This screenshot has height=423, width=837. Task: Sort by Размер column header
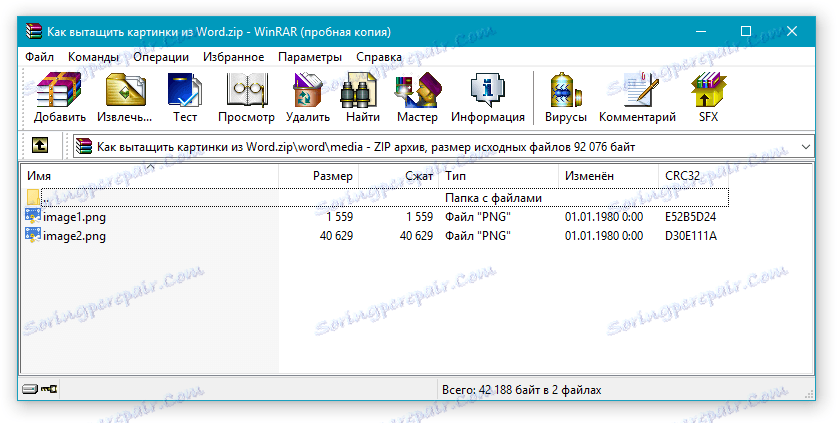(319, 176)
